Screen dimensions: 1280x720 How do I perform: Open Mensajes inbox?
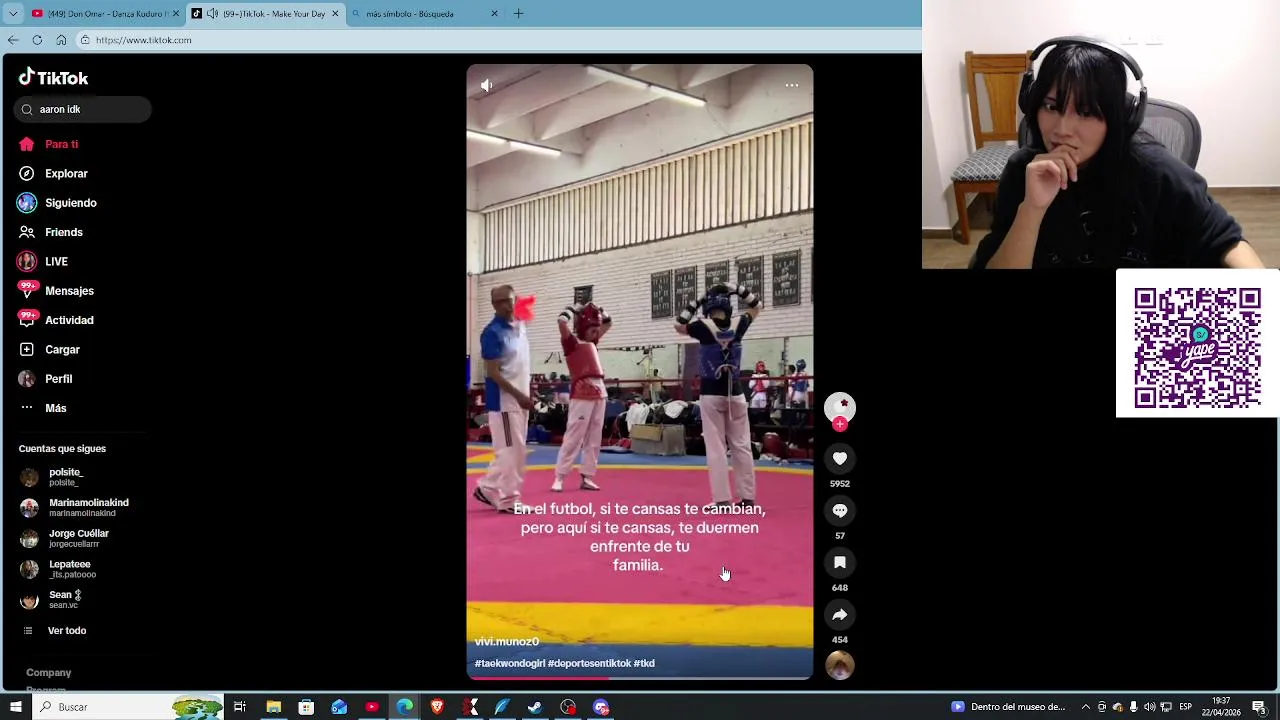point(56,291)
